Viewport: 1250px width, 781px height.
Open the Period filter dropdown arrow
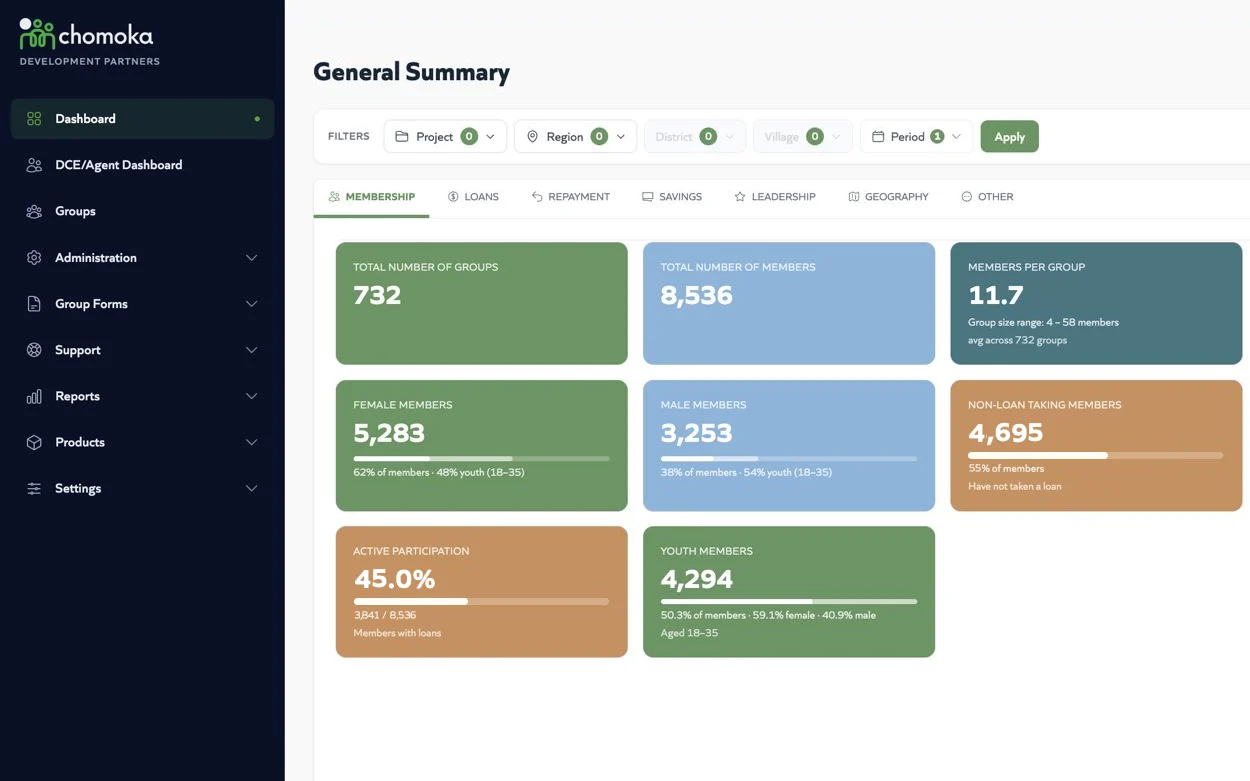click(956, 137)
